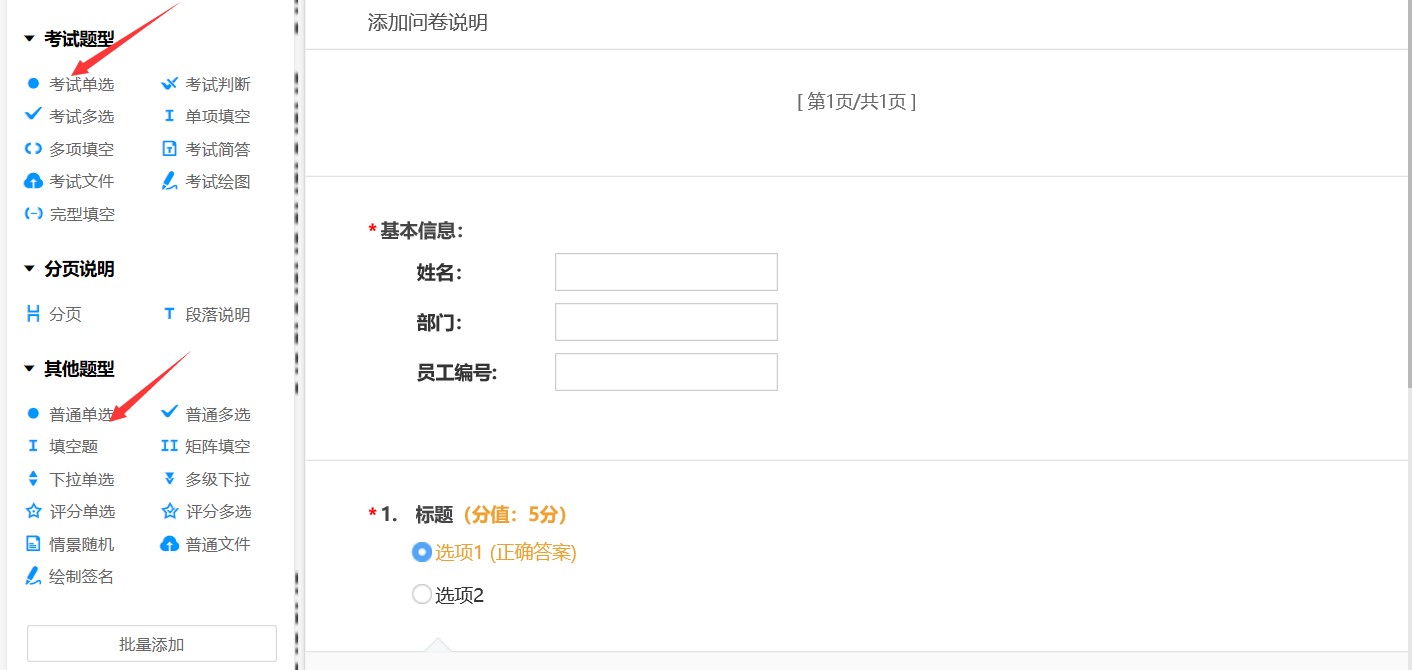Viewport: 1412px width, 670px height.
Task: Collapse the 分页说明 section
Action: coord(30,269)
